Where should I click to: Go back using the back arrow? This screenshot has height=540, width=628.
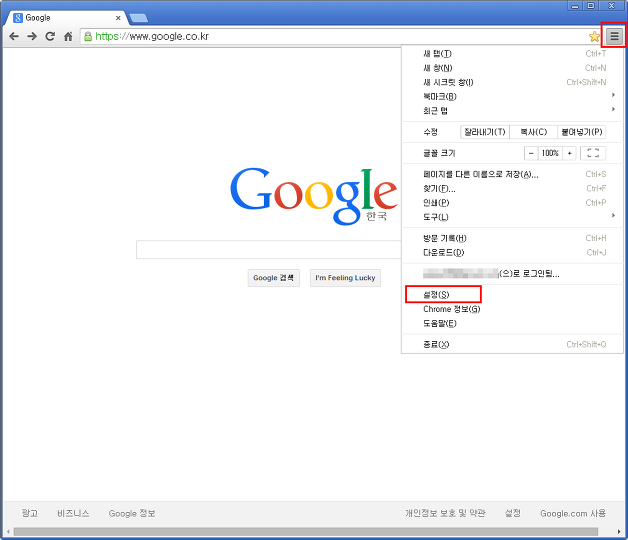click(x=14, y=36)
